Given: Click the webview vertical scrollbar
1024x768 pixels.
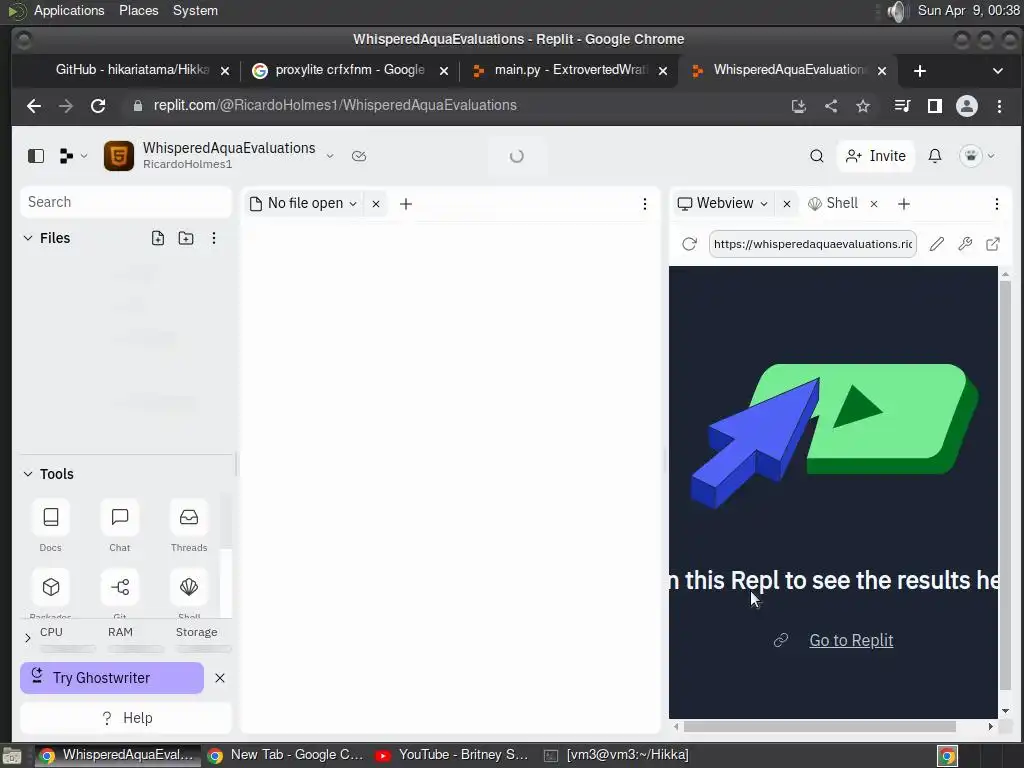Looking at the screenshot, I should 1005,483.
